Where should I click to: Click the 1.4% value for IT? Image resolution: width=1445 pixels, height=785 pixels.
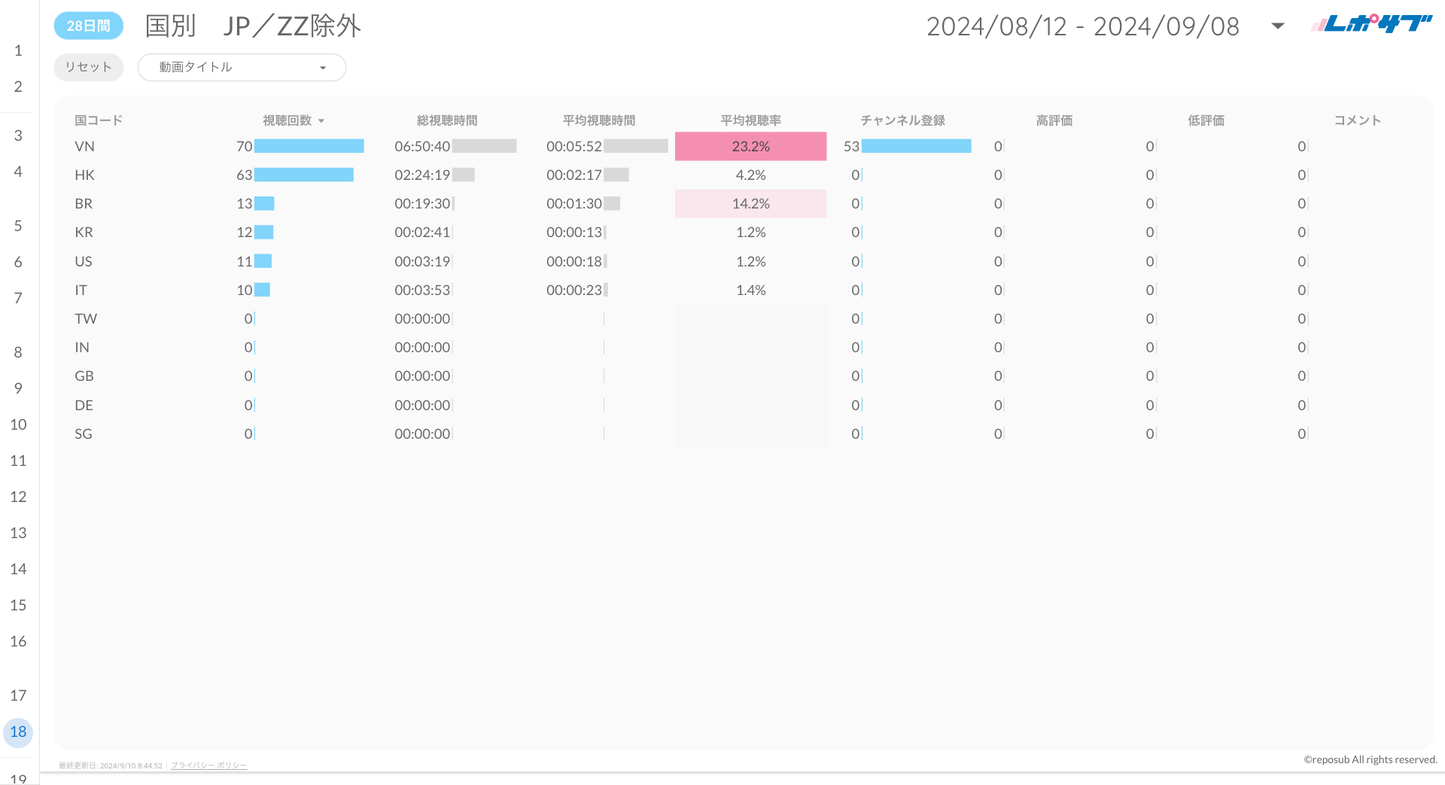751,290
